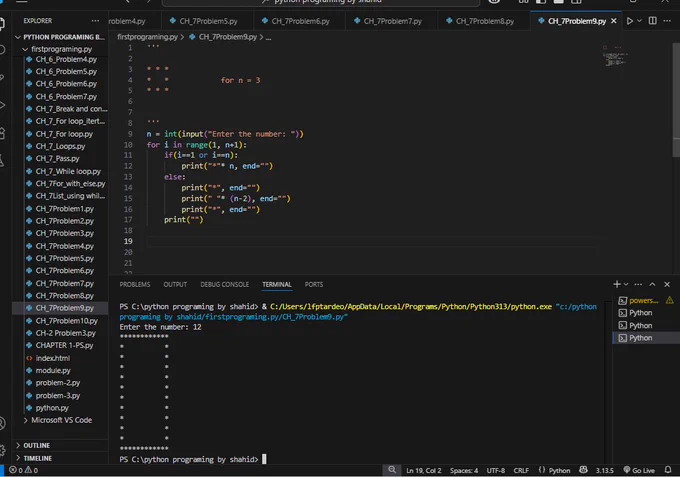
Task: Click firstprograming.py in the breadcrumb
Action: (x=147, y=37)
